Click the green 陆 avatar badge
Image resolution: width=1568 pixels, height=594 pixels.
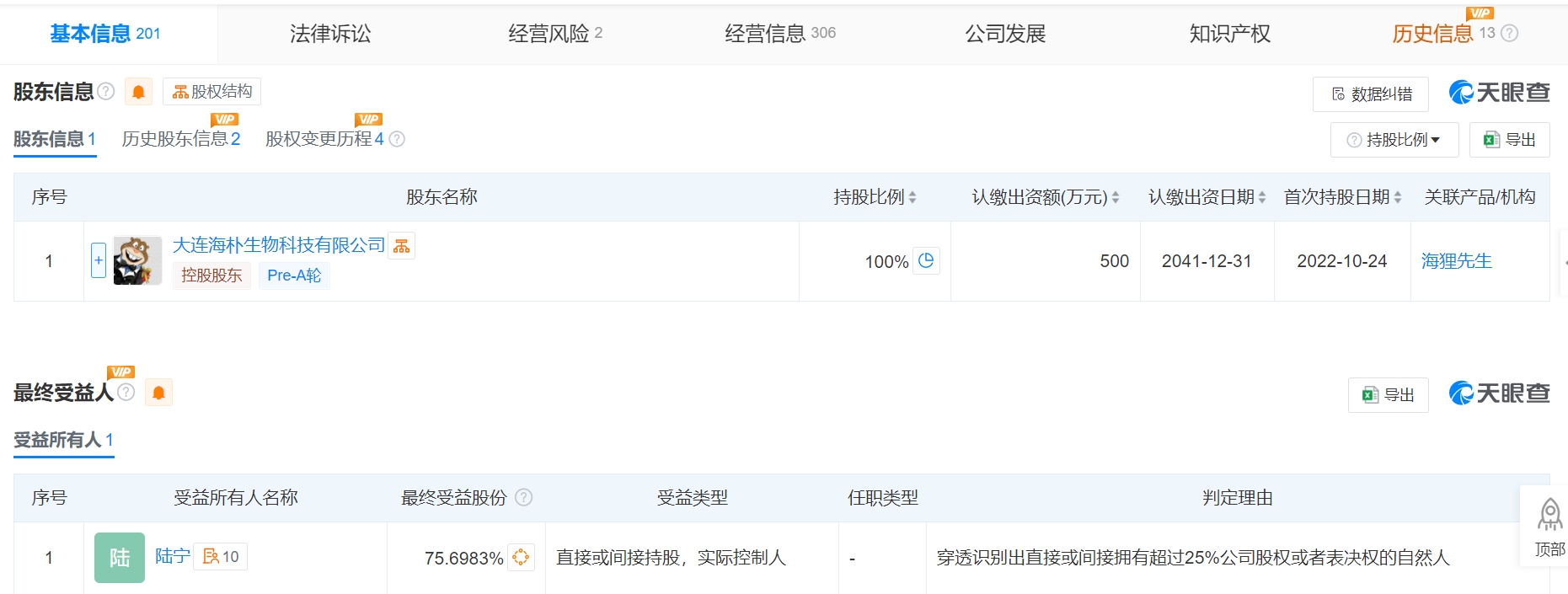(120, 557)
